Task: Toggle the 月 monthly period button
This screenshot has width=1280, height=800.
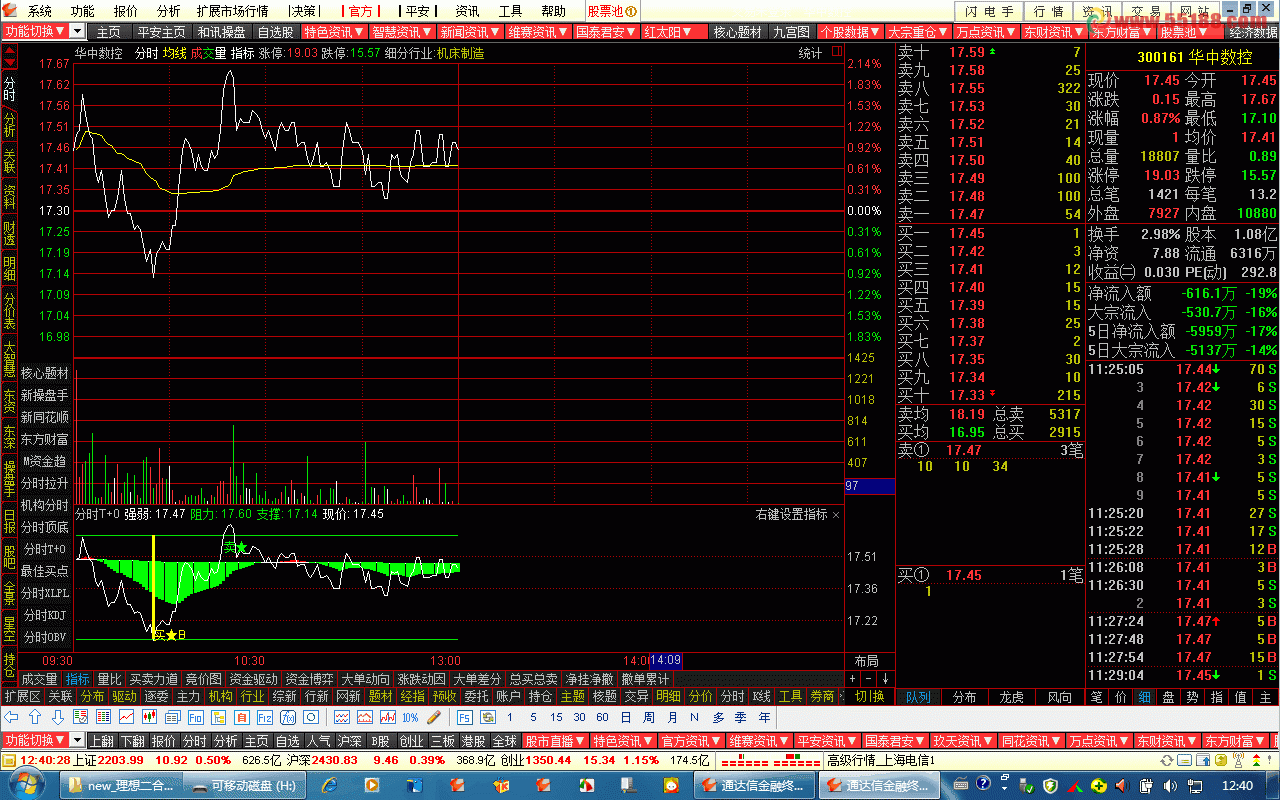Action: click(672, 717)
